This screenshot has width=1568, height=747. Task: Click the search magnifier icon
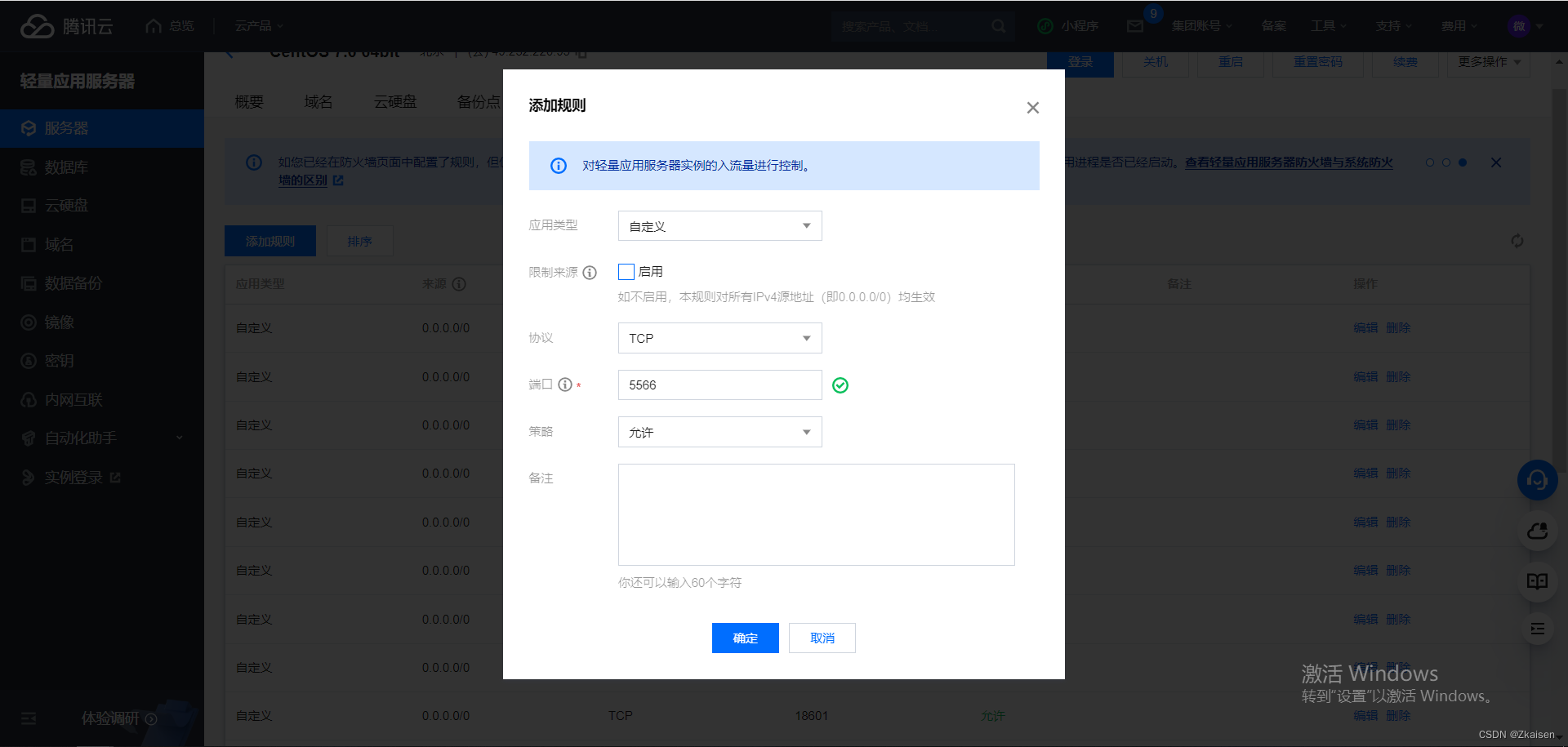tap(999, 26)
